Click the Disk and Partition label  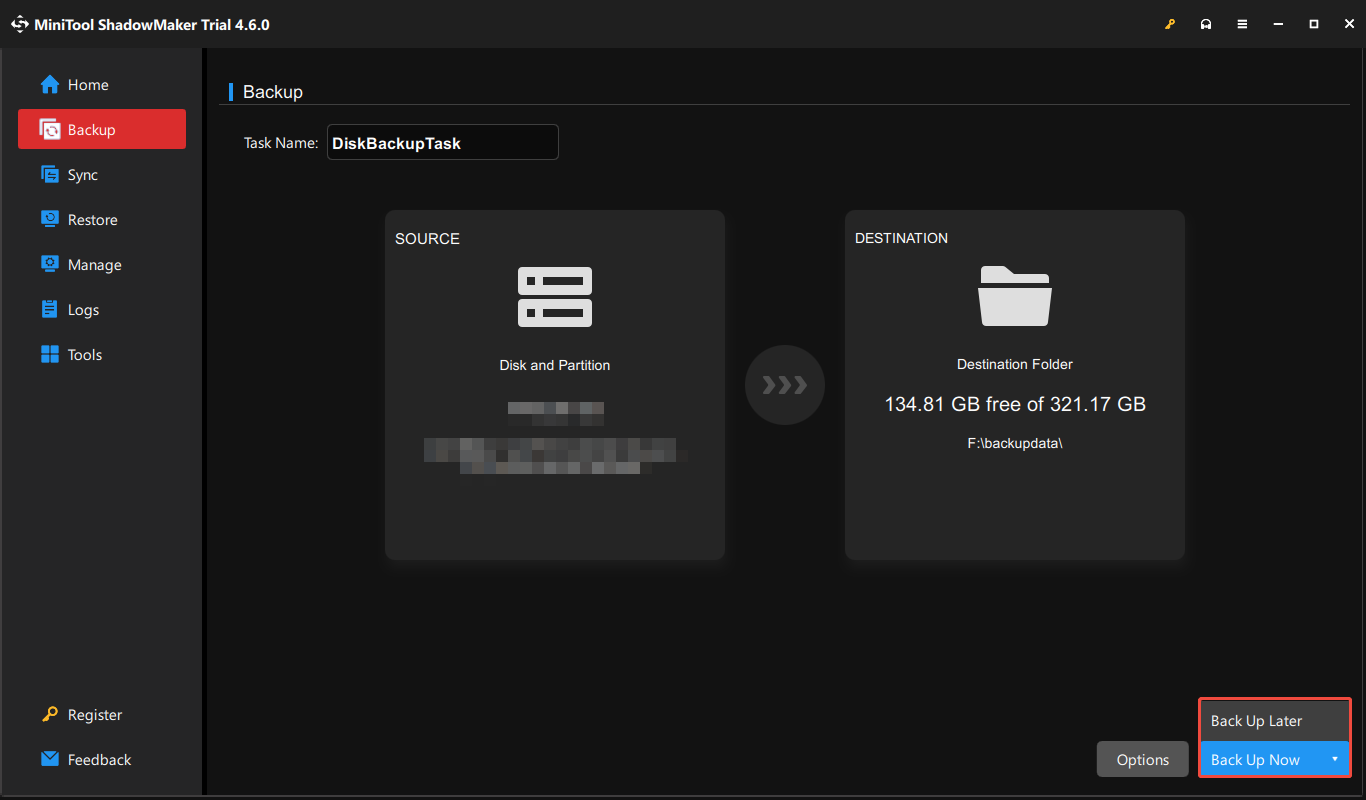[555, 365]
